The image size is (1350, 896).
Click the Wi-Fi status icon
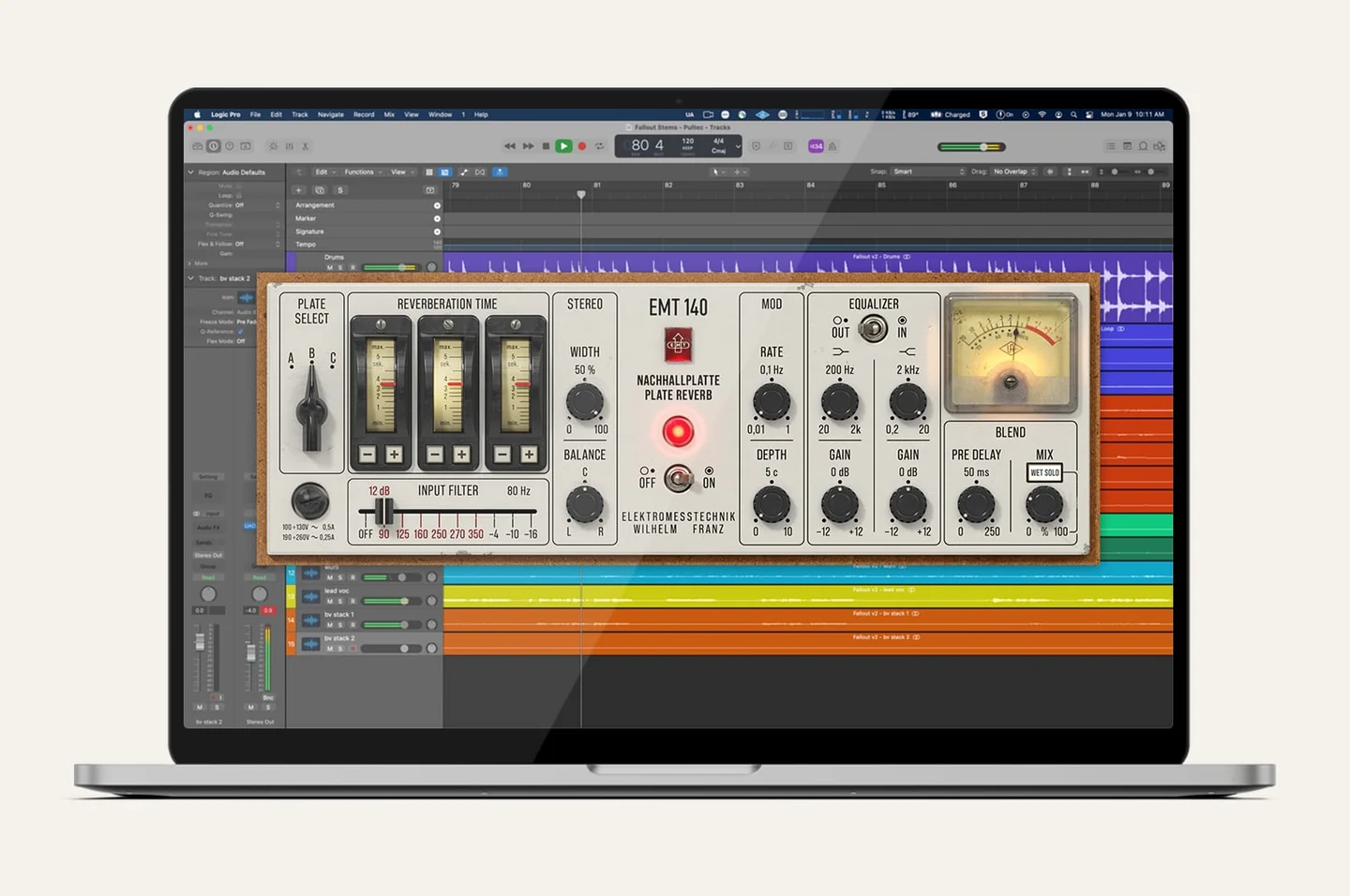coord(1042,114)
